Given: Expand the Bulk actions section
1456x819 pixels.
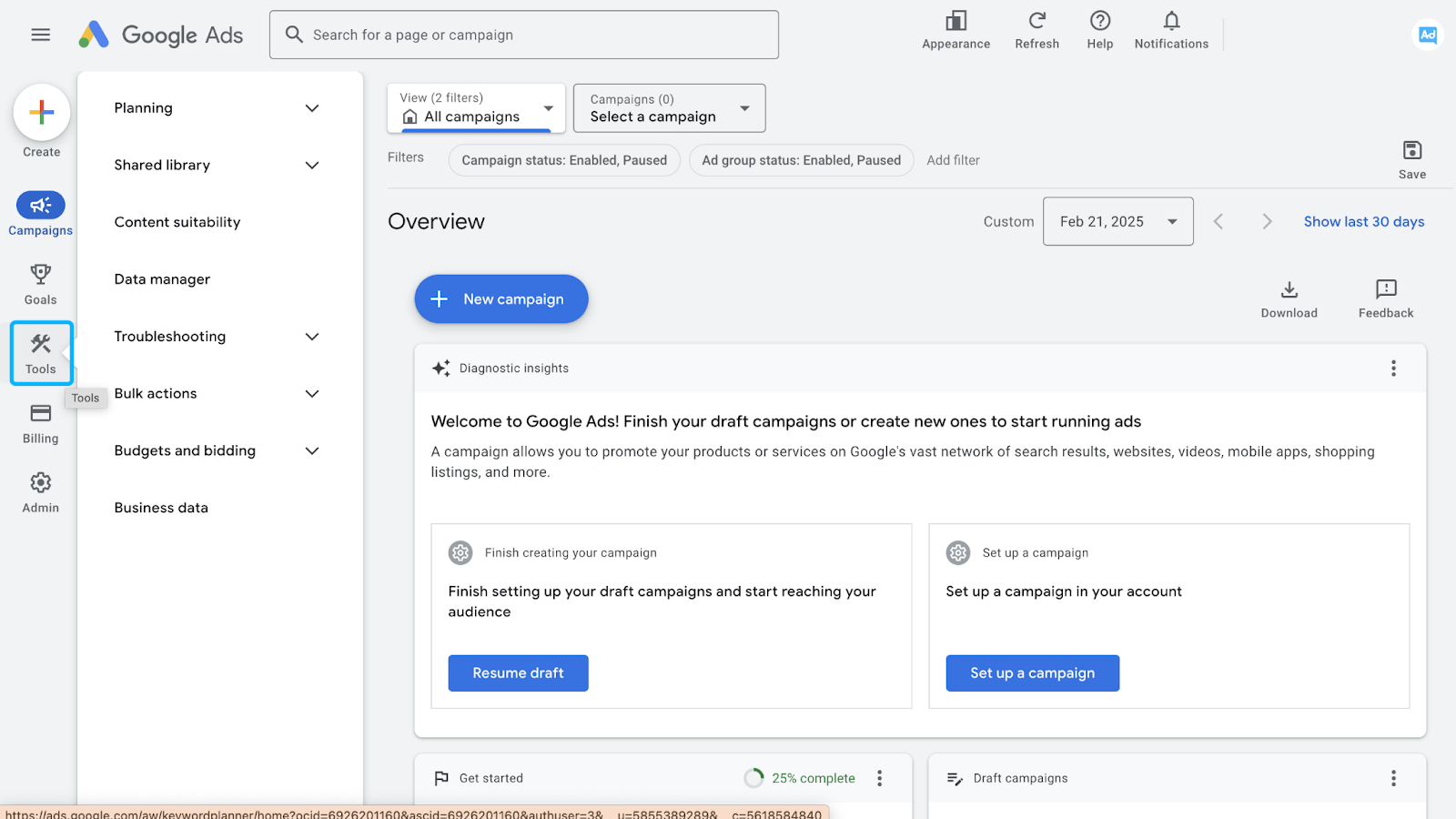Looking at the screenshot, I should 217,394.
